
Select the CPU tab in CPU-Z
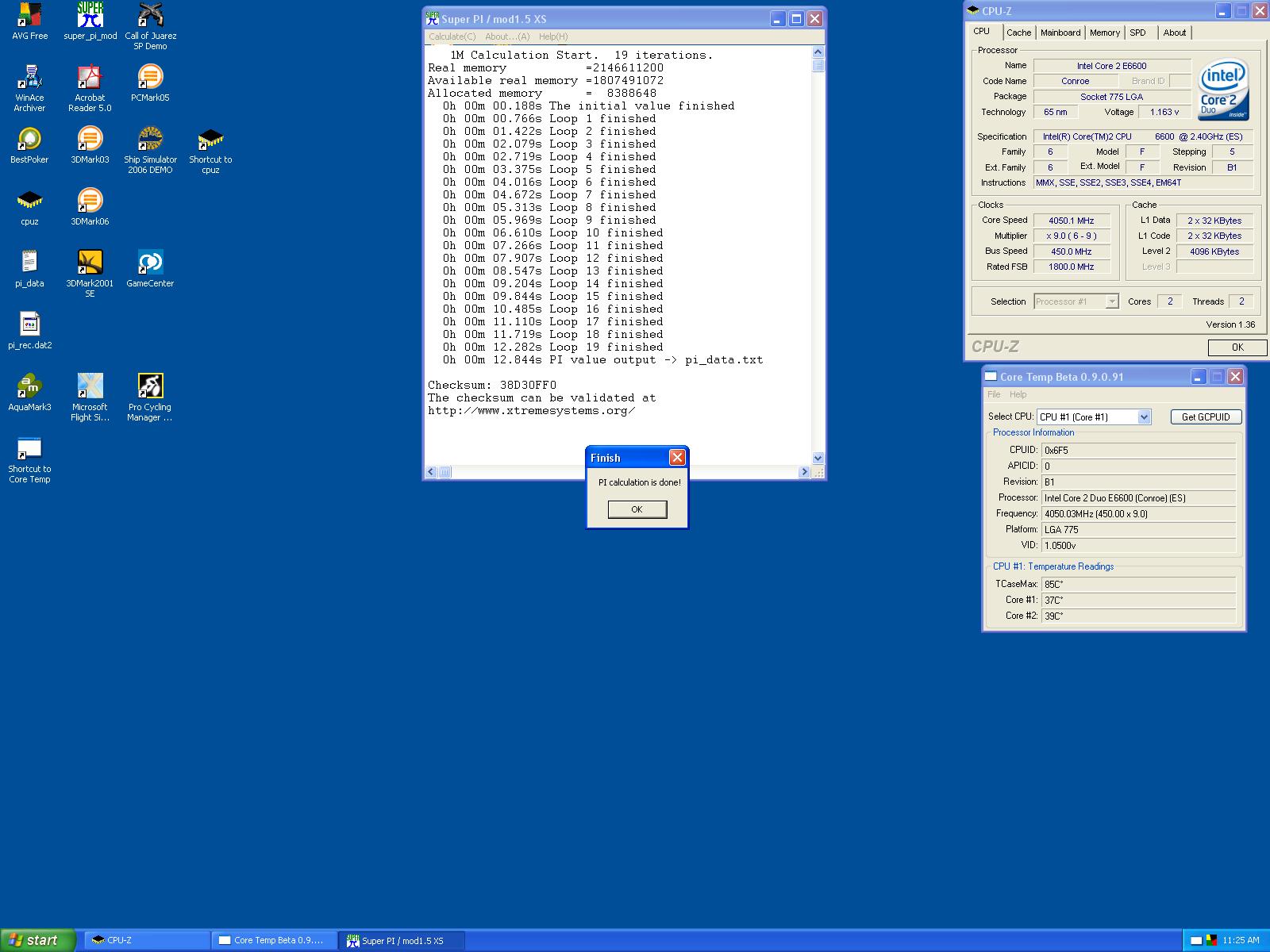[x=982, y=31]
